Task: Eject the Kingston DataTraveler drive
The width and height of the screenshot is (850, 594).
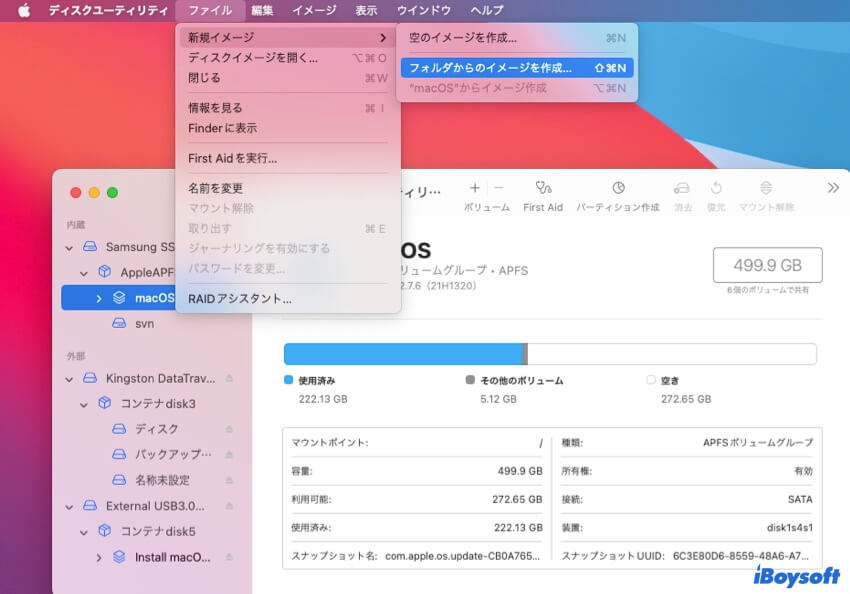Action: (x=229, y=379)
